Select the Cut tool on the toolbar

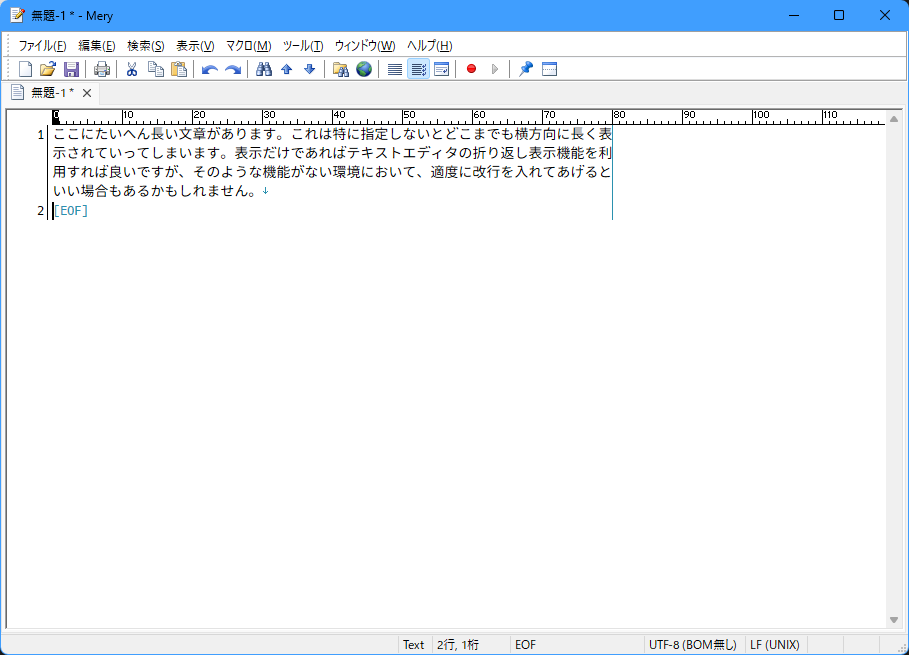[131, 69]
